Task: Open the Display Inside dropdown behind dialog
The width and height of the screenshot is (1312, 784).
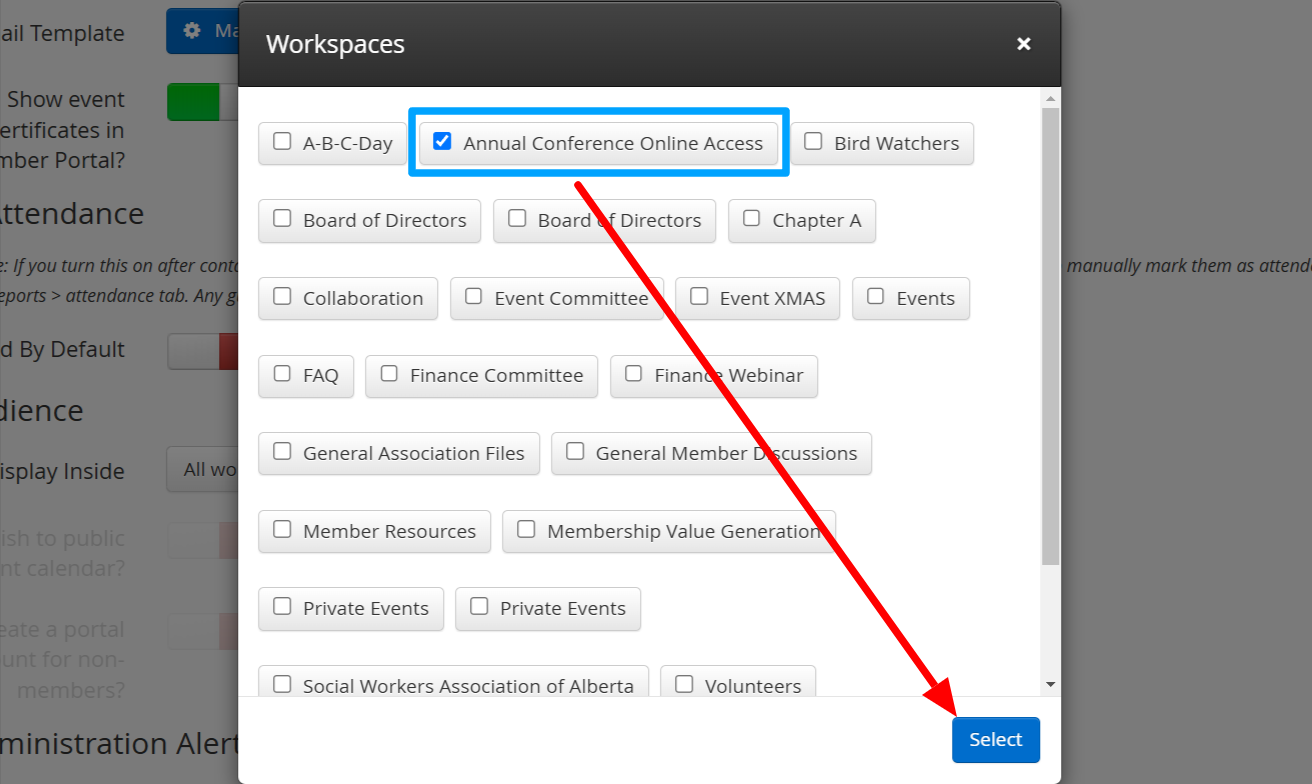Action: click(202, 469)
